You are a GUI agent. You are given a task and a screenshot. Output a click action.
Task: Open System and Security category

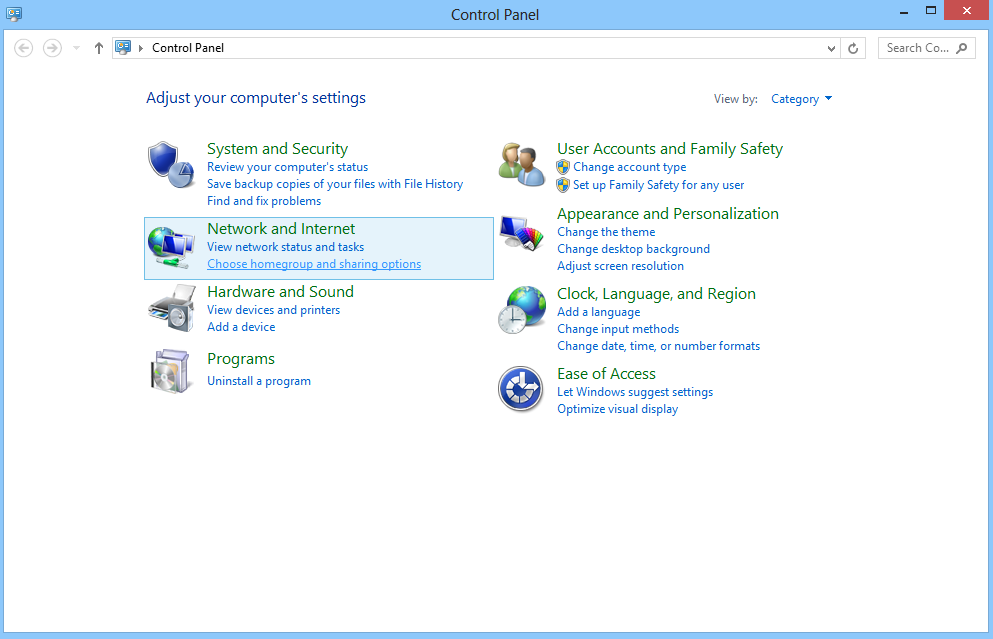277,149
